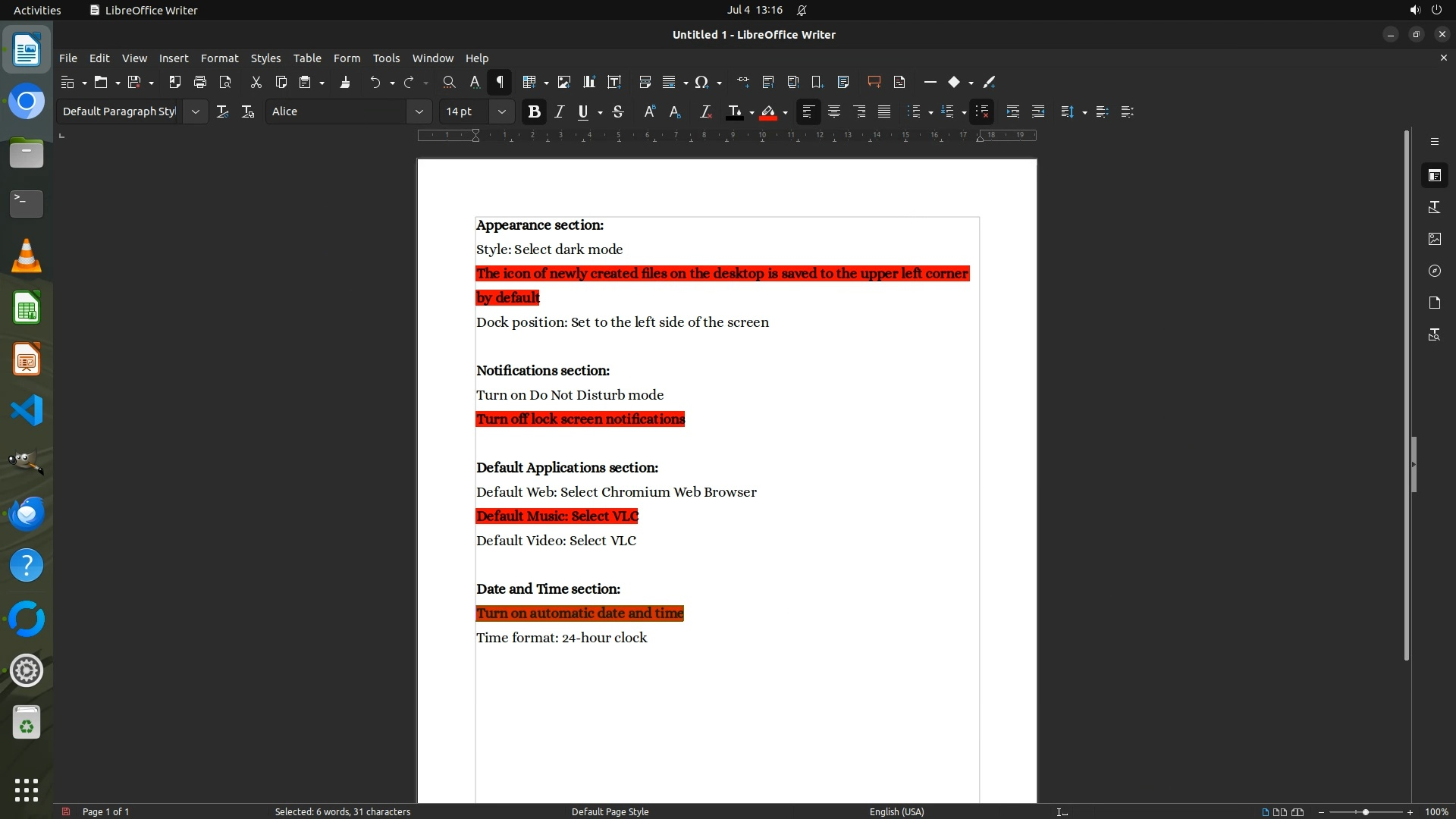Expand the highlighting color dropdown arrow

click(x=785, y=112)
